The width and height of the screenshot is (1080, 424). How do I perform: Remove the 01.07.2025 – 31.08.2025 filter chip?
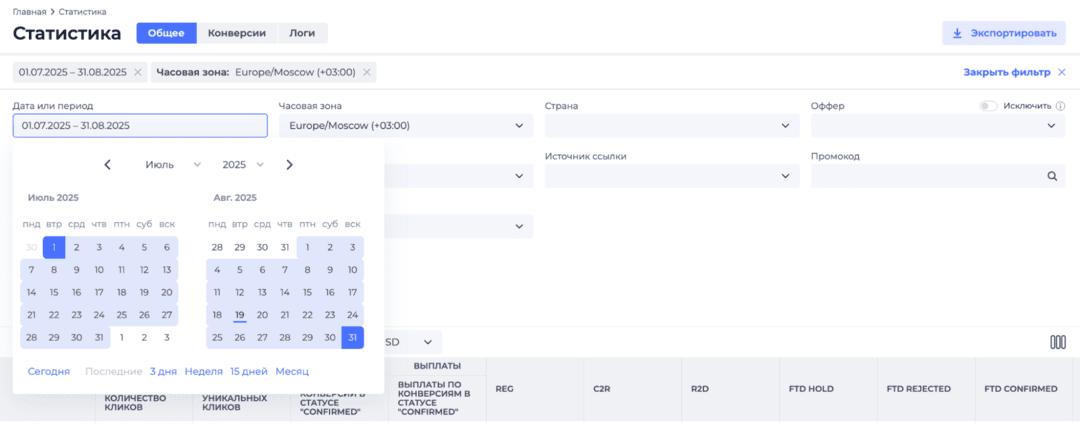[x=138, y=72]
